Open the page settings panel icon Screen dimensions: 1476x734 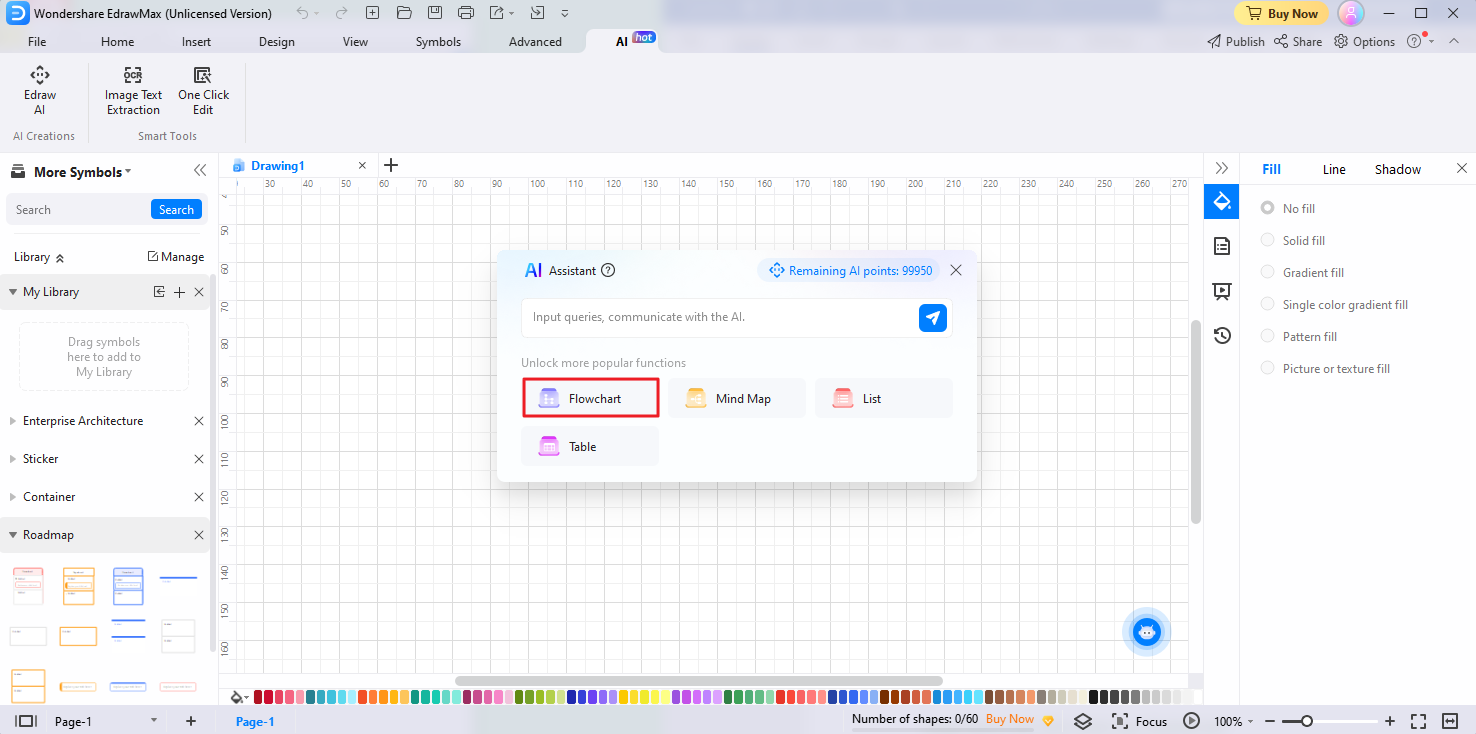1221,246
